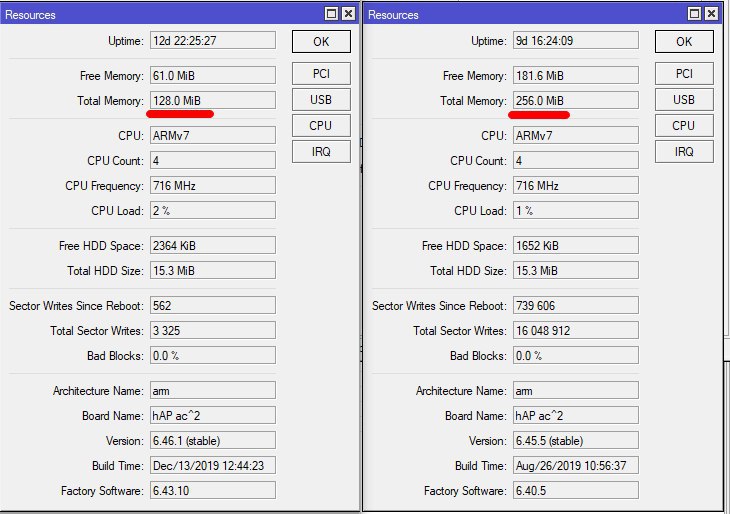Click OK in the left Resources window

click(321, 41)
